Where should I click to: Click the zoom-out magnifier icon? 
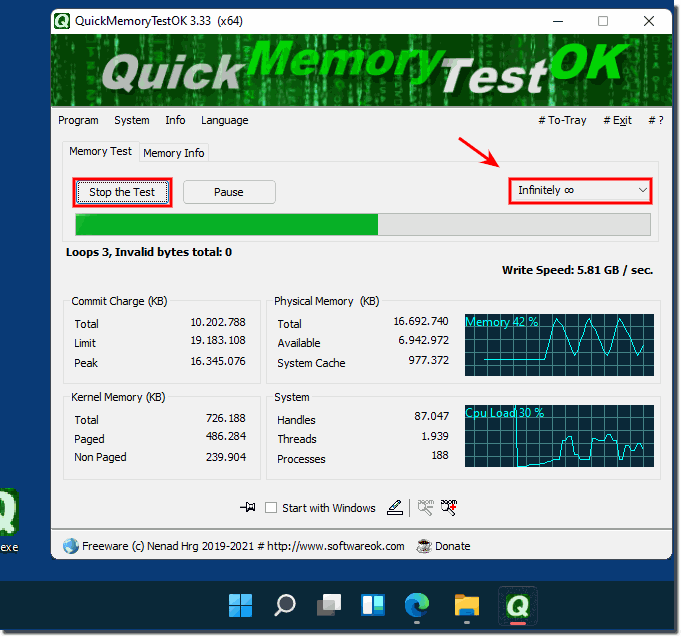[x=425, y=507]
